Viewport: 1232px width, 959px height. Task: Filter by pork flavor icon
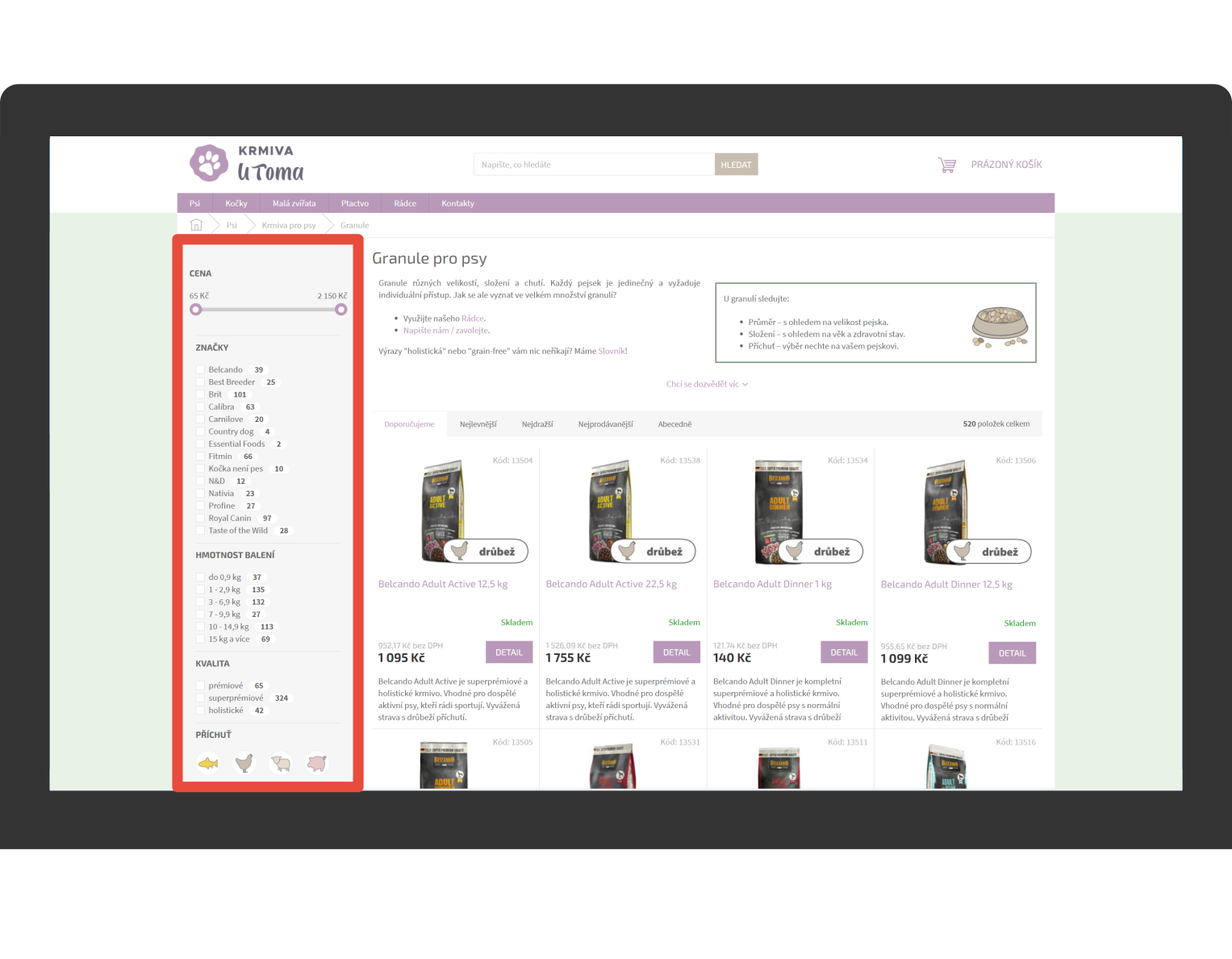point(317,762)
